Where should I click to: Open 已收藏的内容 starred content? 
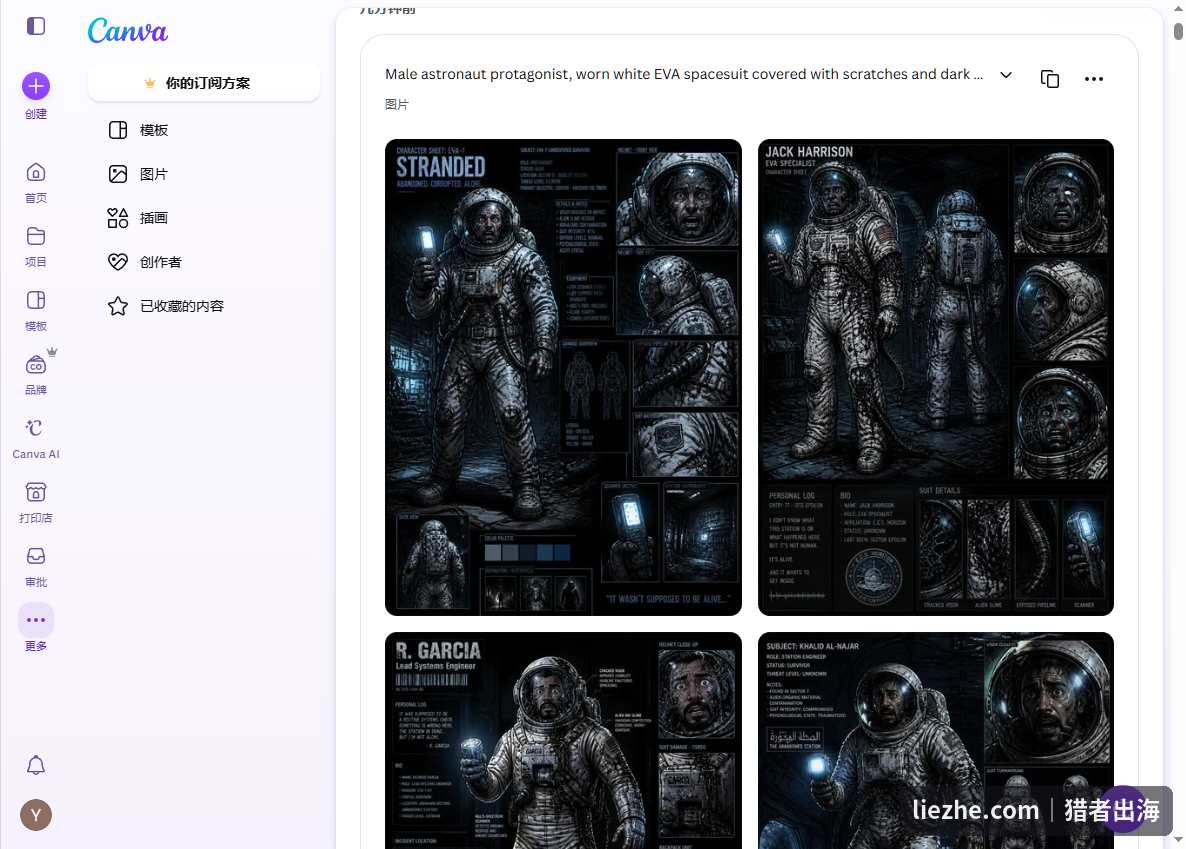pyautogui.click(x=203, y=306)
